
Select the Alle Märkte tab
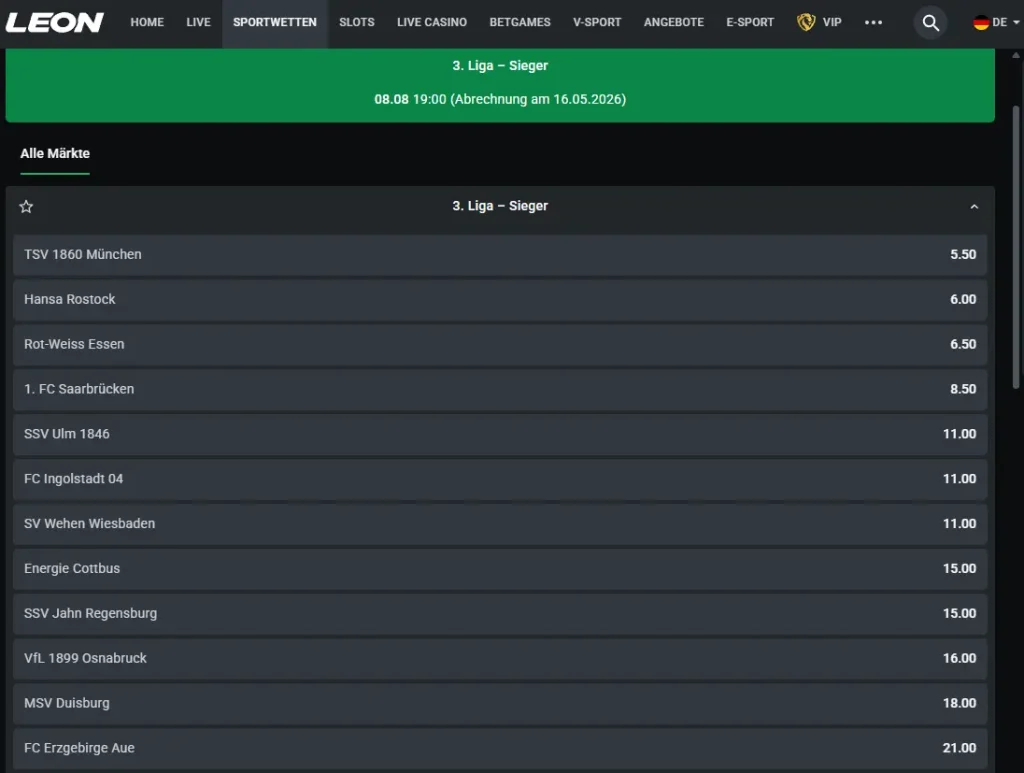click(x=55, y=153)
